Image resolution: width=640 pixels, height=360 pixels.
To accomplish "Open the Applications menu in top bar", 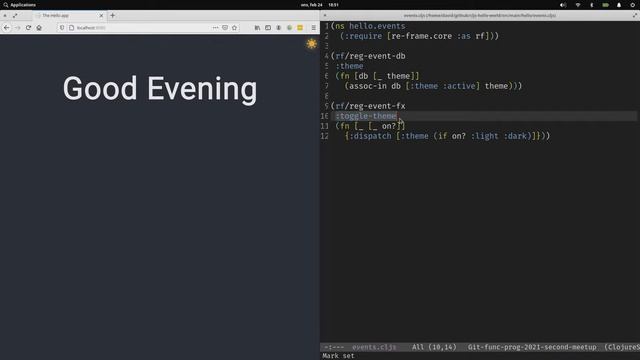I will (x=20, y=5).
